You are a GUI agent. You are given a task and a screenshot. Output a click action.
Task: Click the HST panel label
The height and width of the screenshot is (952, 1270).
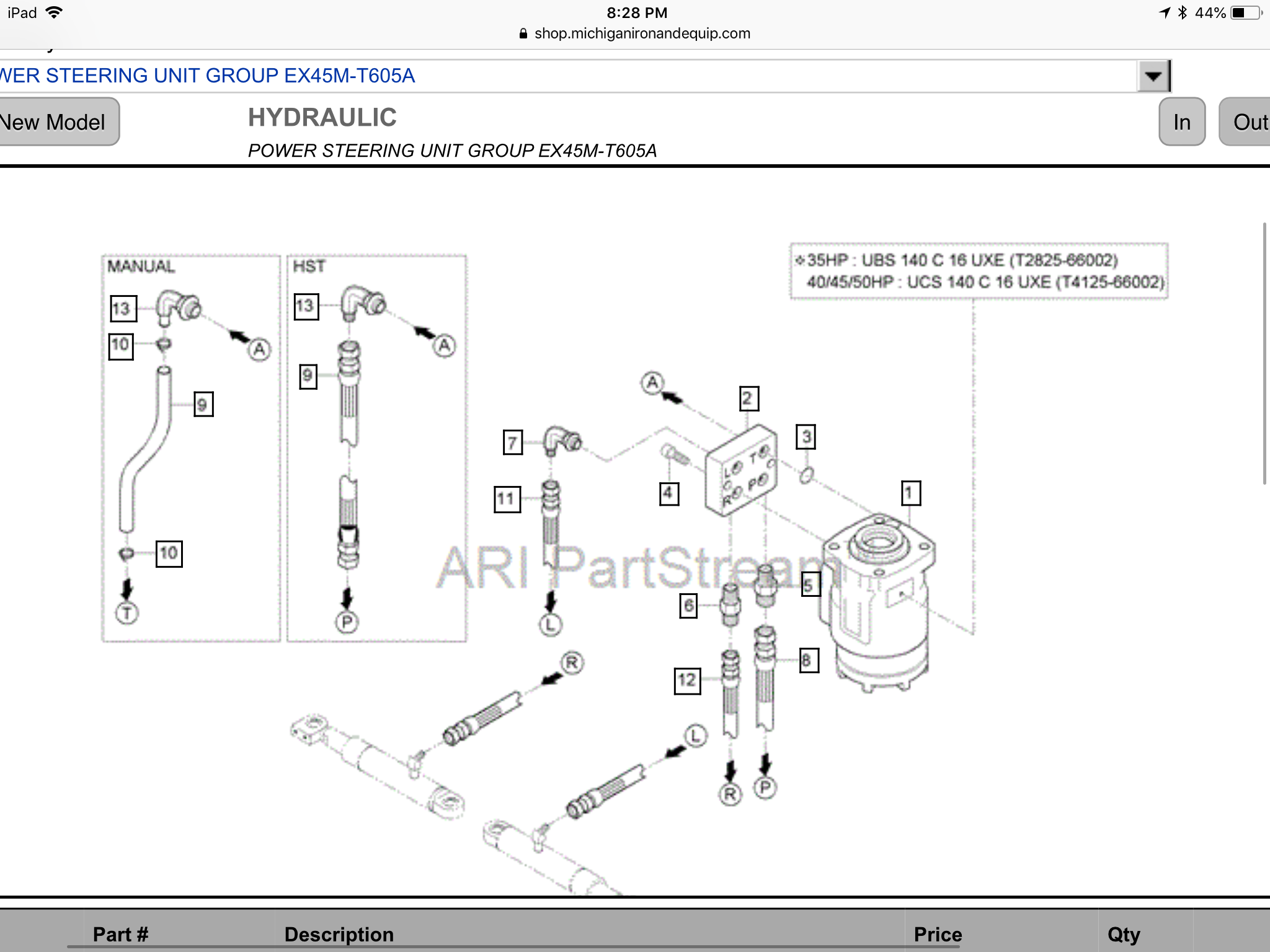click(x=309, y=267)
